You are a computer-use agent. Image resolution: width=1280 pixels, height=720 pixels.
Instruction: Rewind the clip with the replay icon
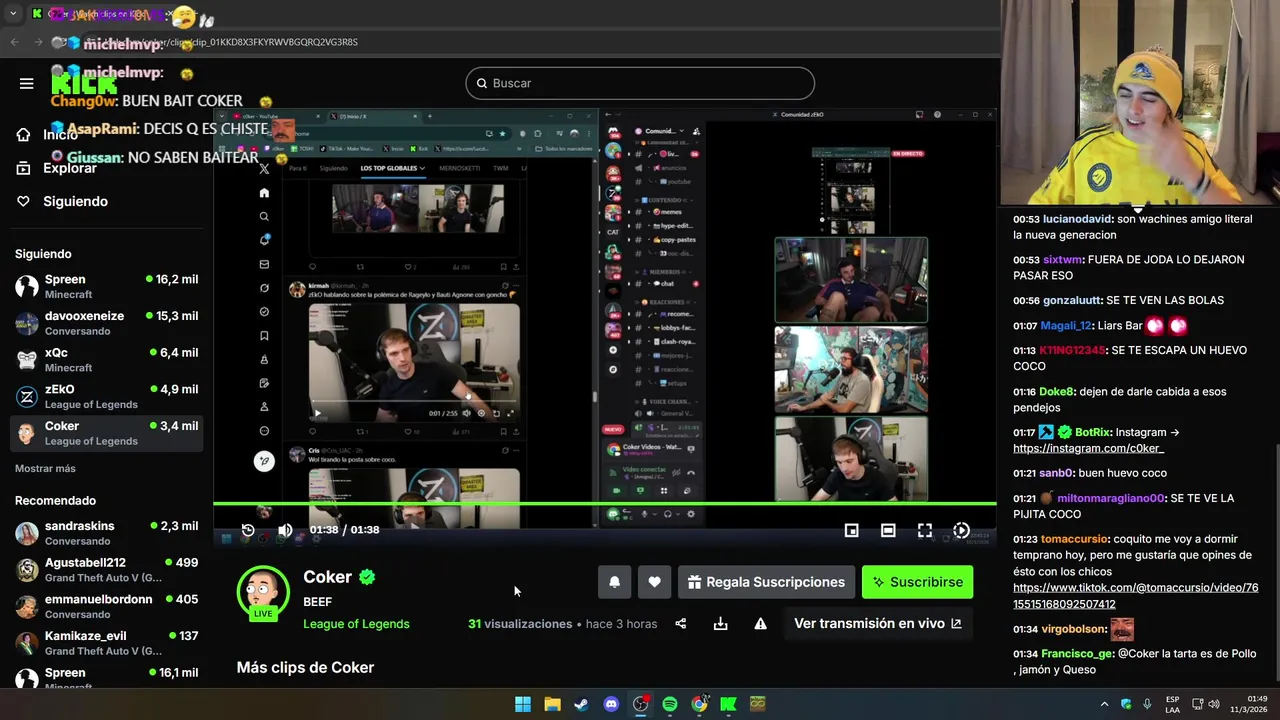(x=248, y=530)
